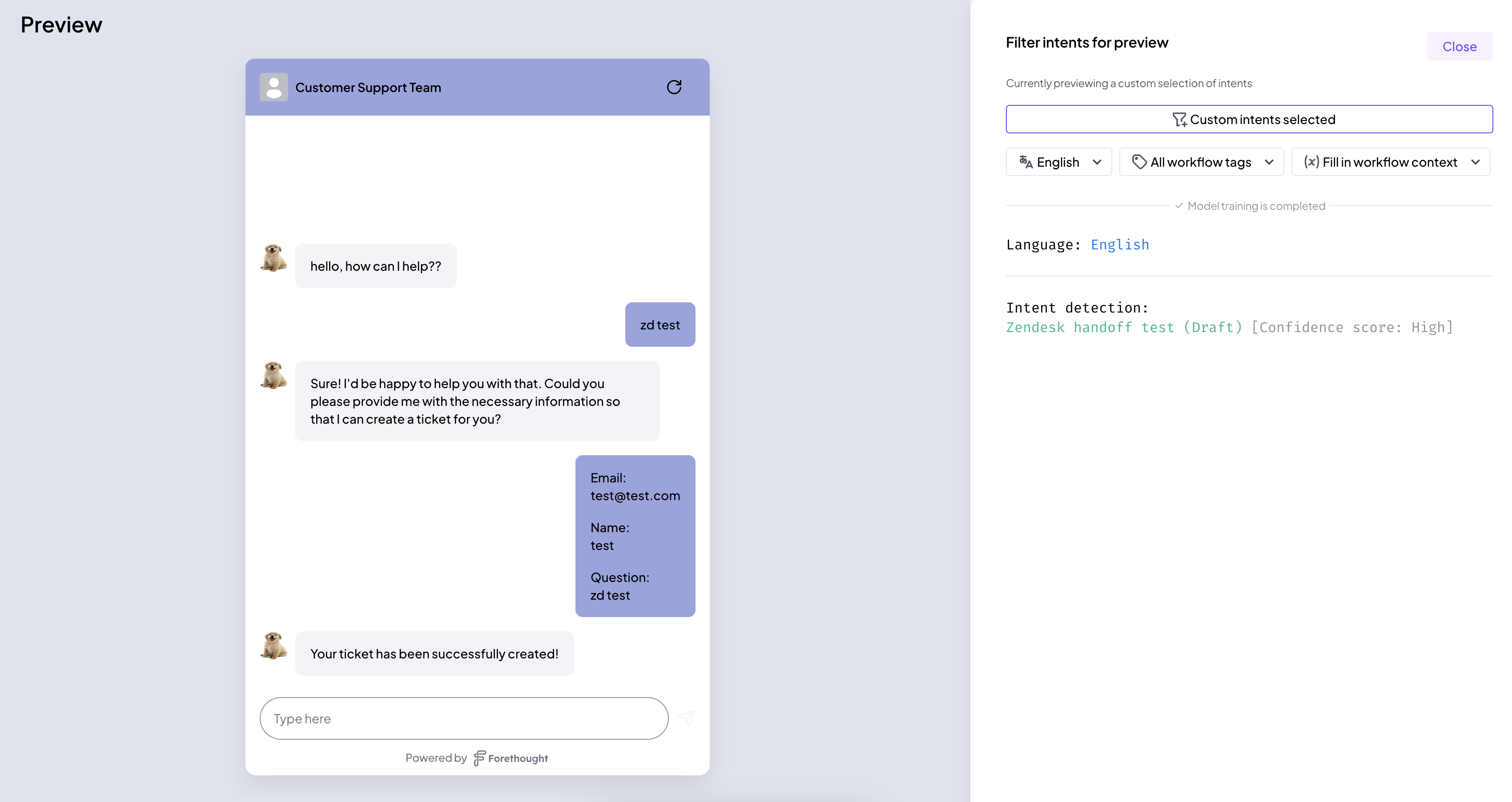The image size is (1512, 802).
Task: Restart the chat with the refresh icon
Action: point(674,88)
